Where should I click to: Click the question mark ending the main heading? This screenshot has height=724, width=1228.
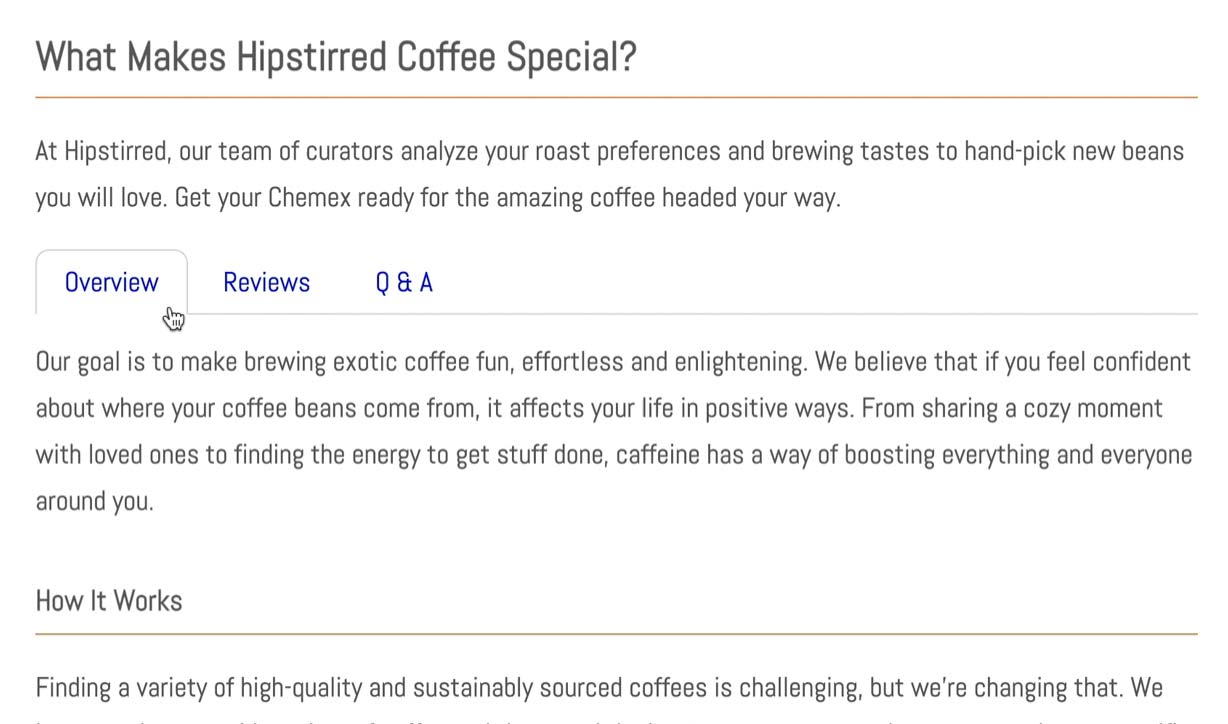(627, 57)
